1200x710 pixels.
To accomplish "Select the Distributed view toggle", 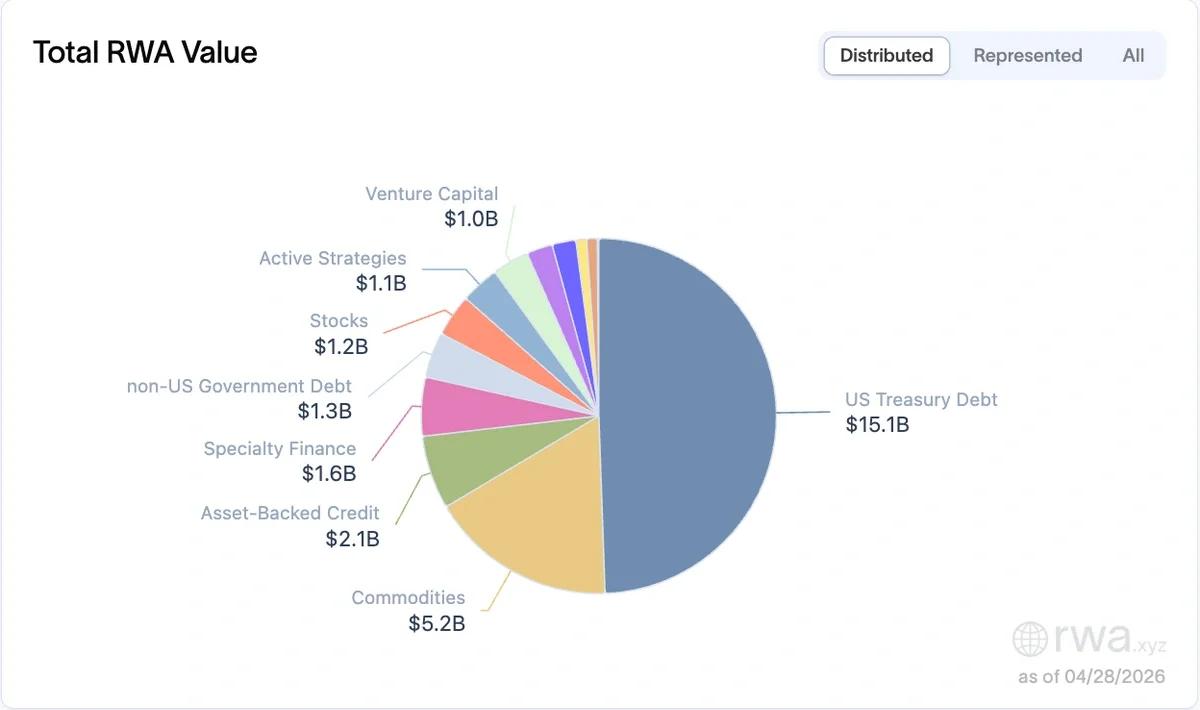I will point(886,56).
